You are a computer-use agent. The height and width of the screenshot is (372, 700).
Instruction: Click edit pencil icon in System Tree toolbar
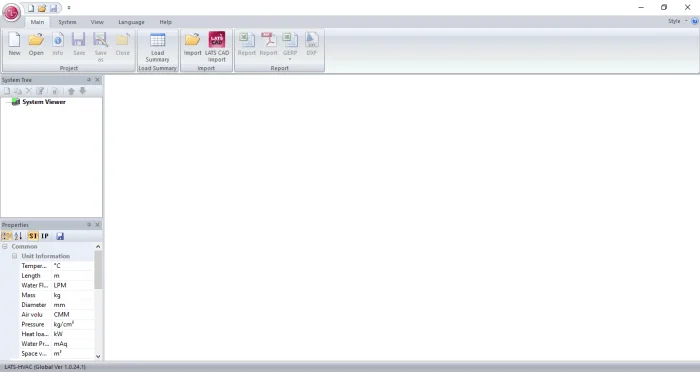point(40,91)
